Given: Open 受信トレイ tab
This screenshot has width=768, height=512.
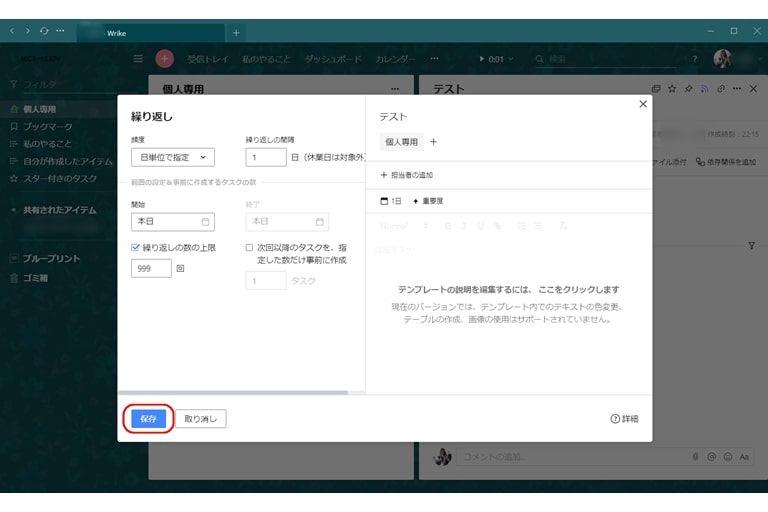Looking at the screenshot, I should pos(208,59).
